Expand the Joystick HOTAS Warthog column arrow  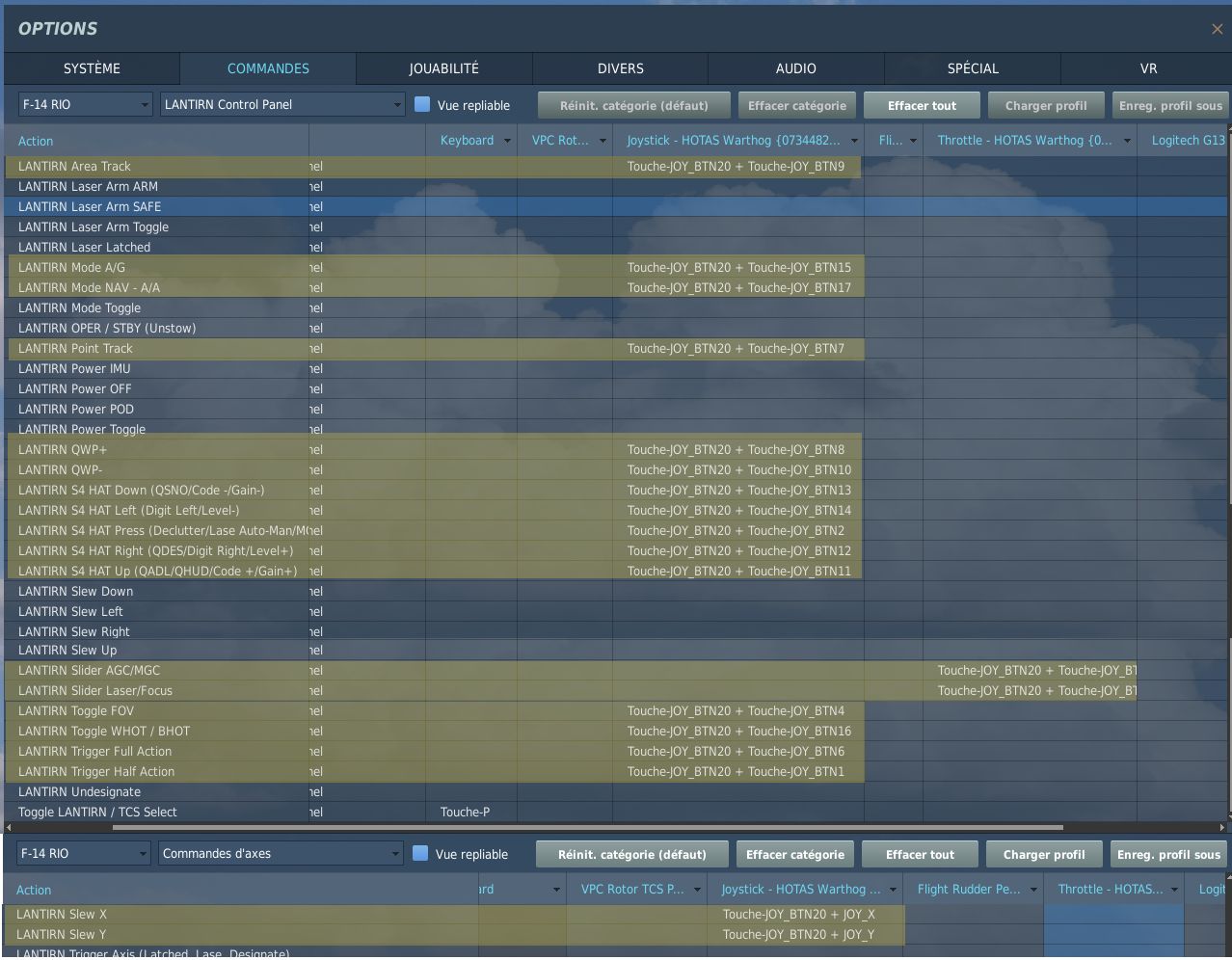(854, 141)
